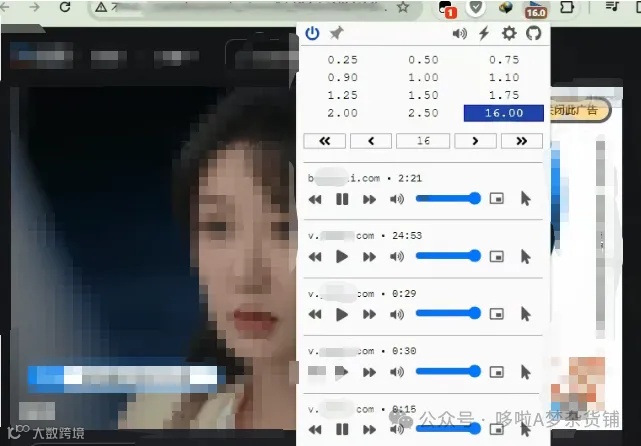Mute the 0:30 video
Viewport: 641px width, 446px height.
coord(397,372)
